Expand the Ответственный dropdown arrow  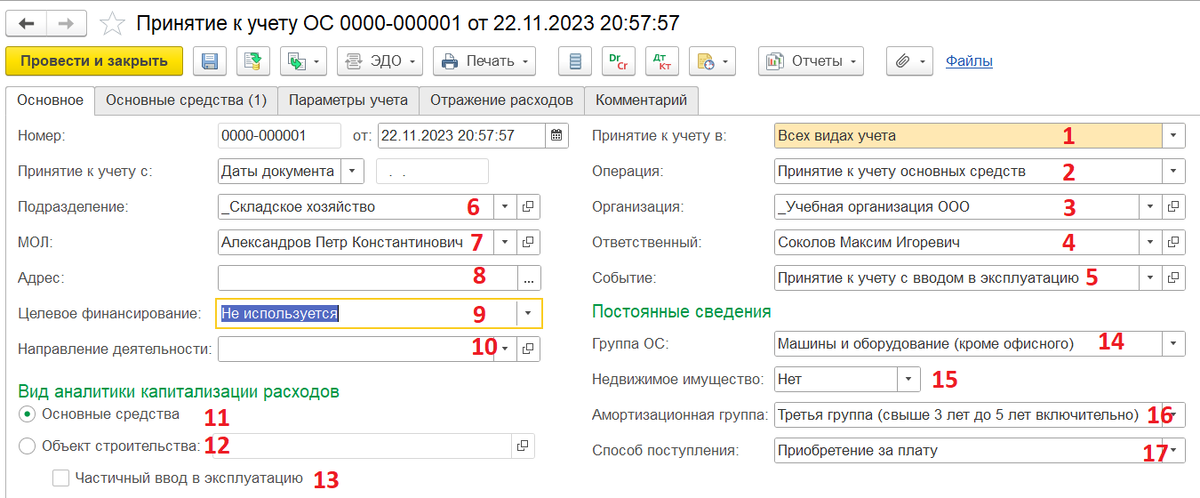click(1150, 242)
